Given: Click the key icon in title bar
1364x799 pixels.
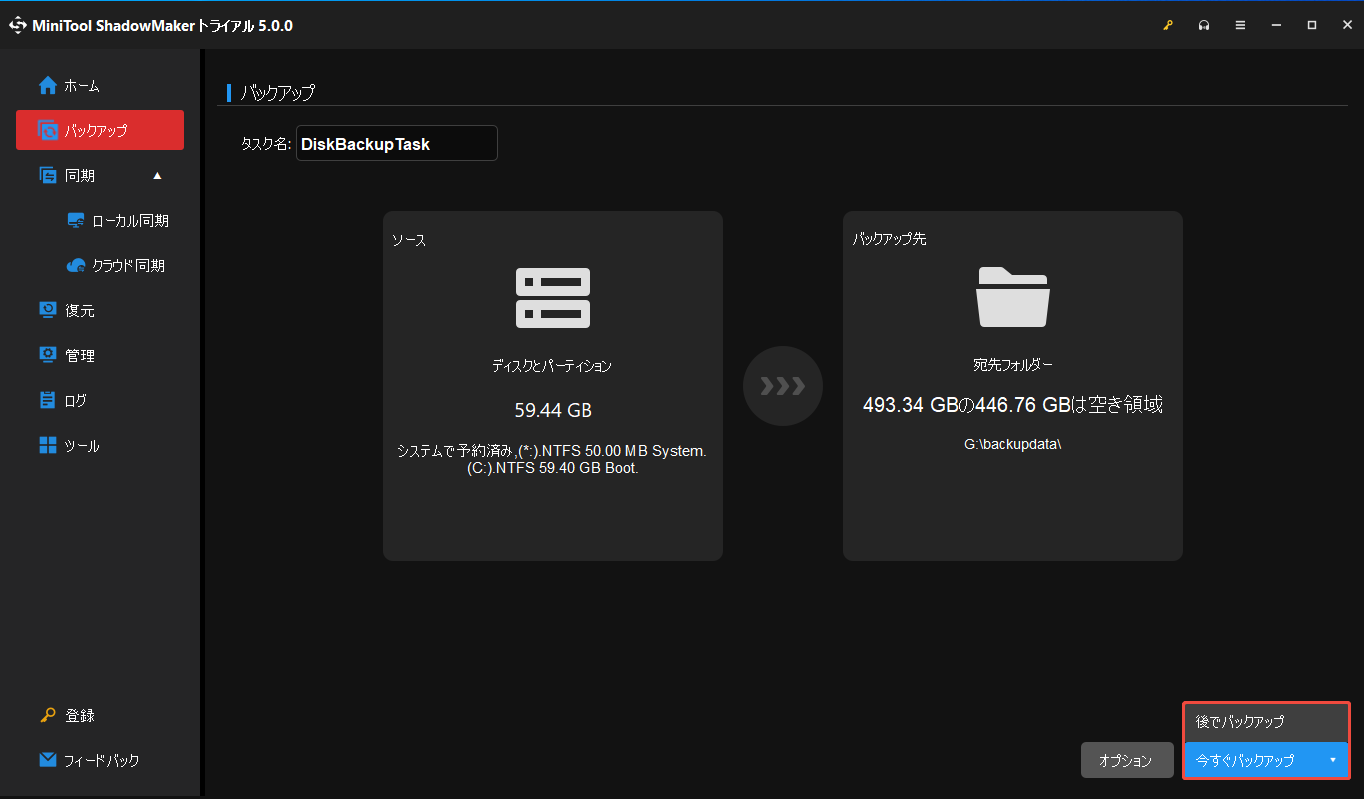Looking at the screenshot, I should click(x=1168, y=26).
